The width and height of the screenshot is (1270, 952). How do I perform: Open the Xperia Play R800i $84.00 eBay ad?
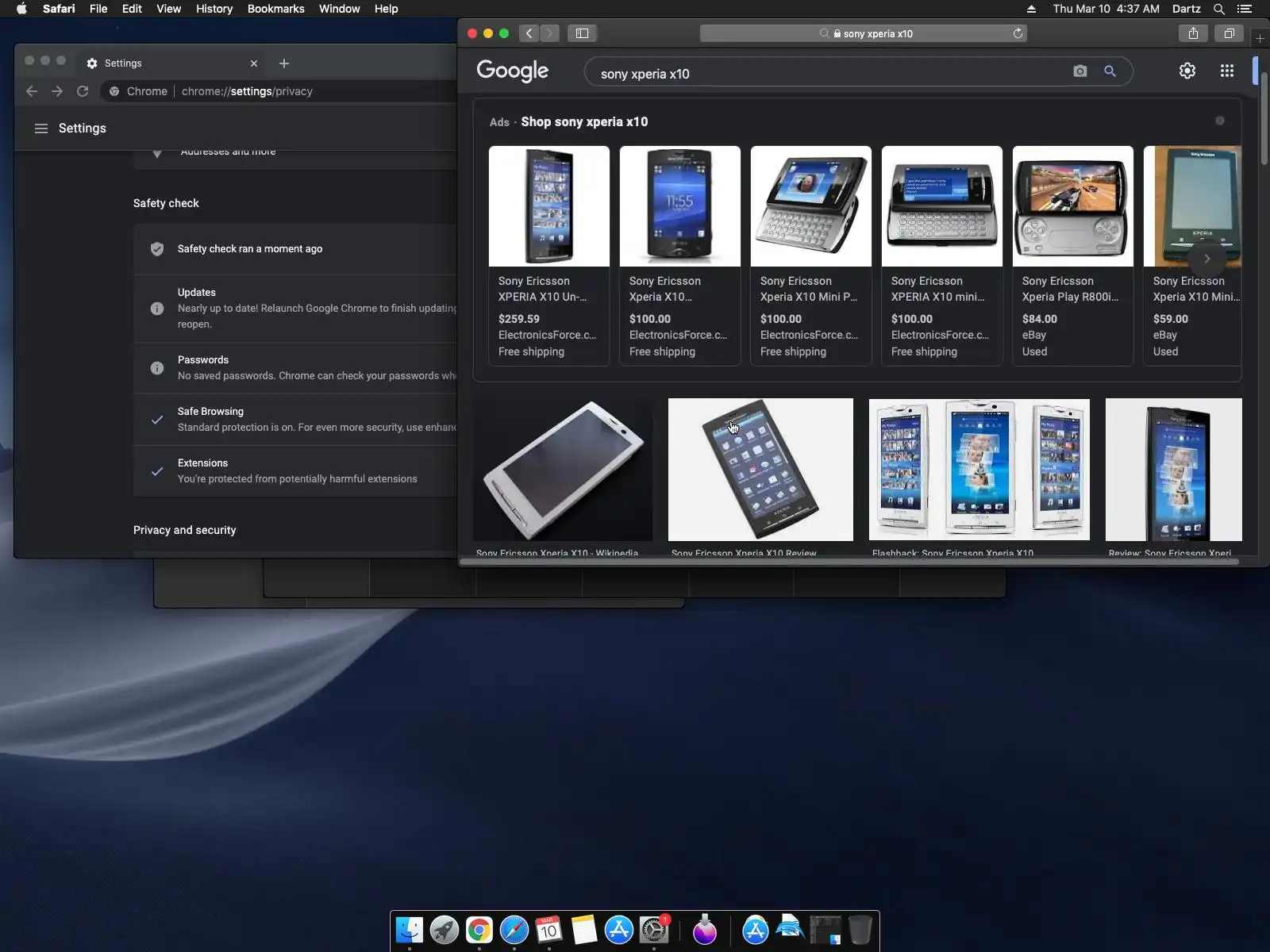pos(1073,255)
